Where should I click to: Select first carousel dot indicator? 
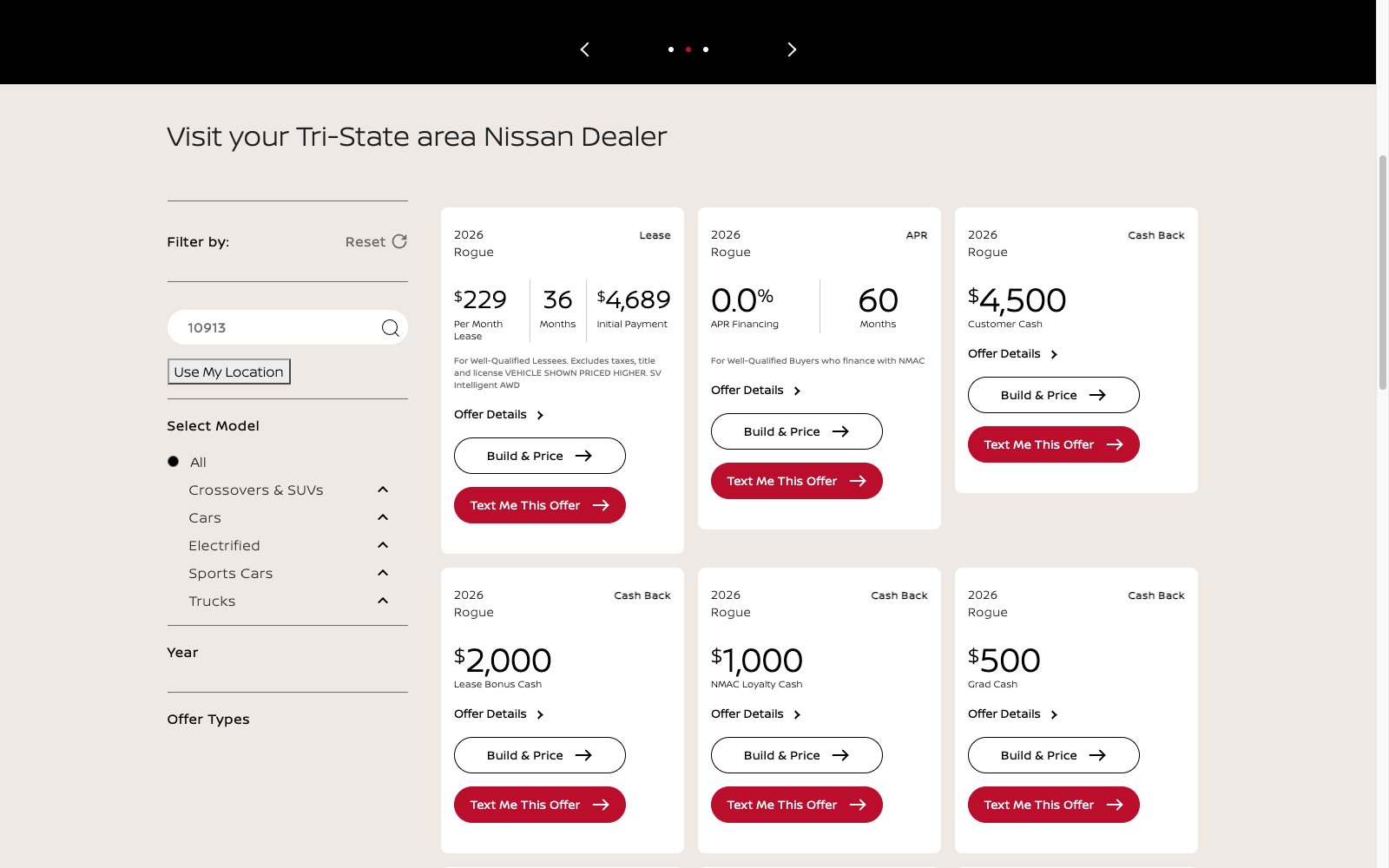pos(670,49)
